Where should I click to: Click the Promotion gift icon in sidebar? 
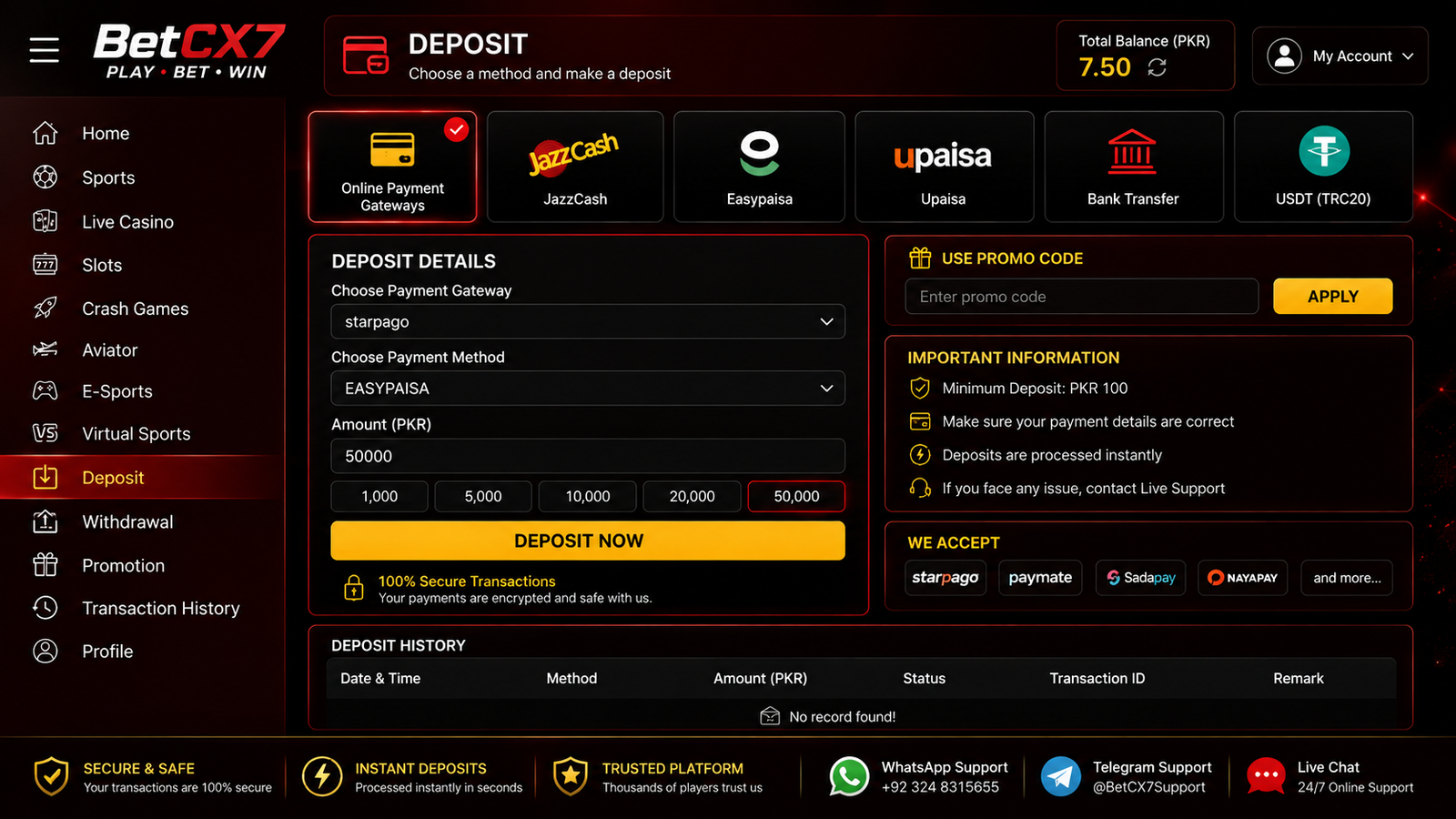pos(45,565)
